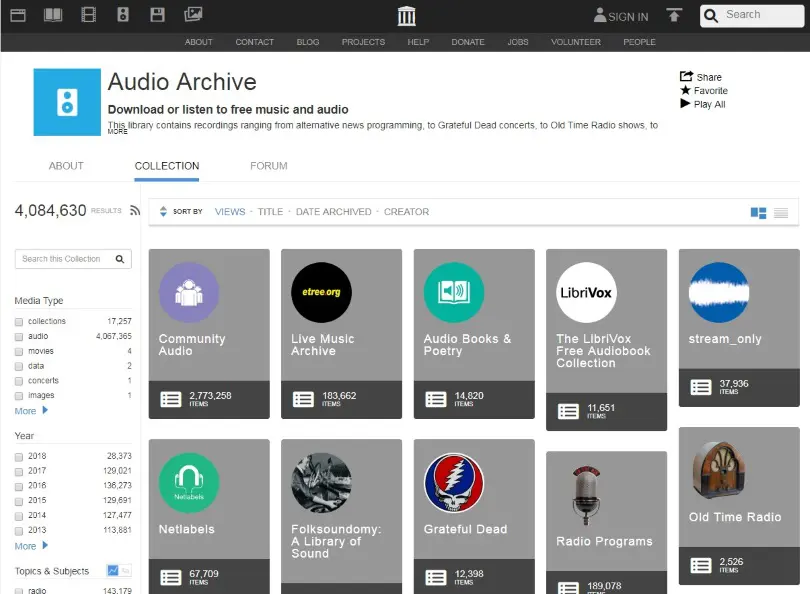Open PROJECTS in the top menu
Viewport: 810px width, 594px height.
[x=363, y=42]
